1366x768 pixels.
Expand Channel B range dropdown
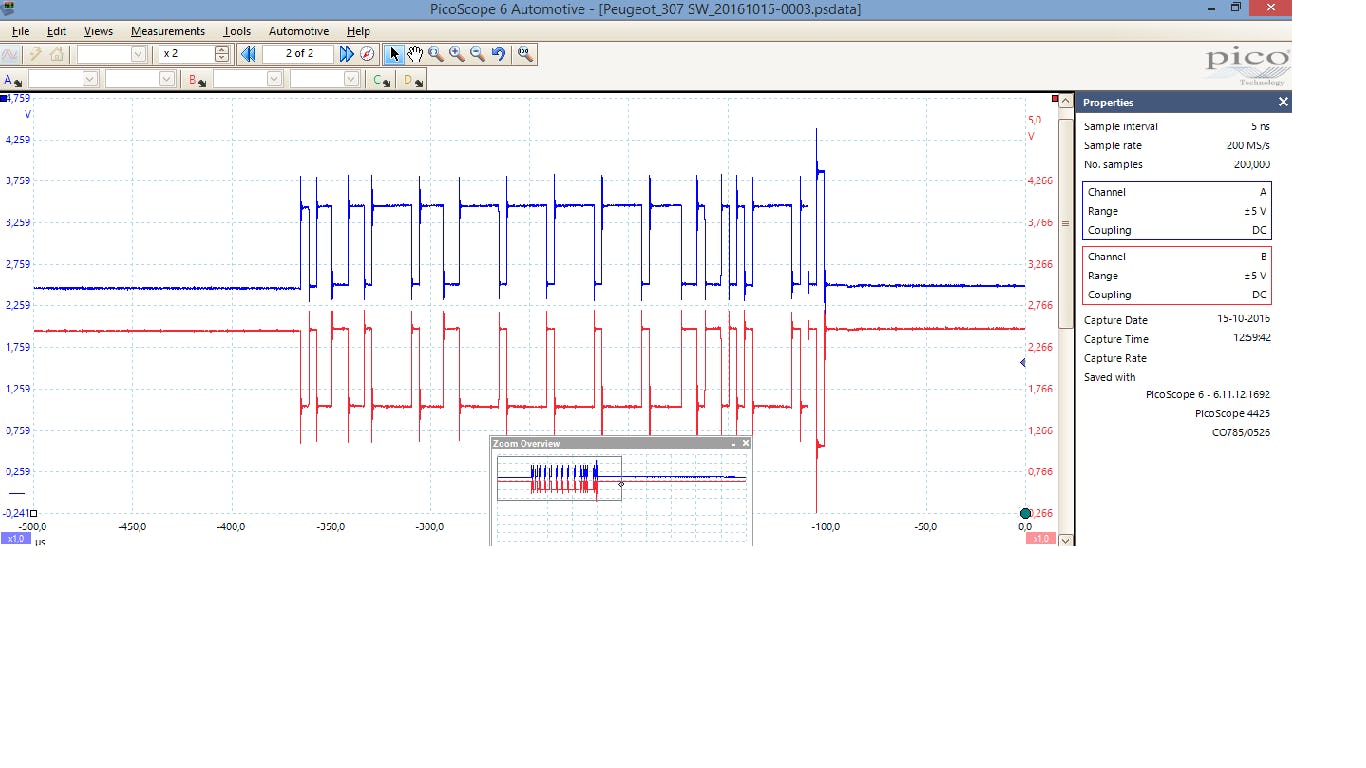pyautogui.click(x=273, y=79)
